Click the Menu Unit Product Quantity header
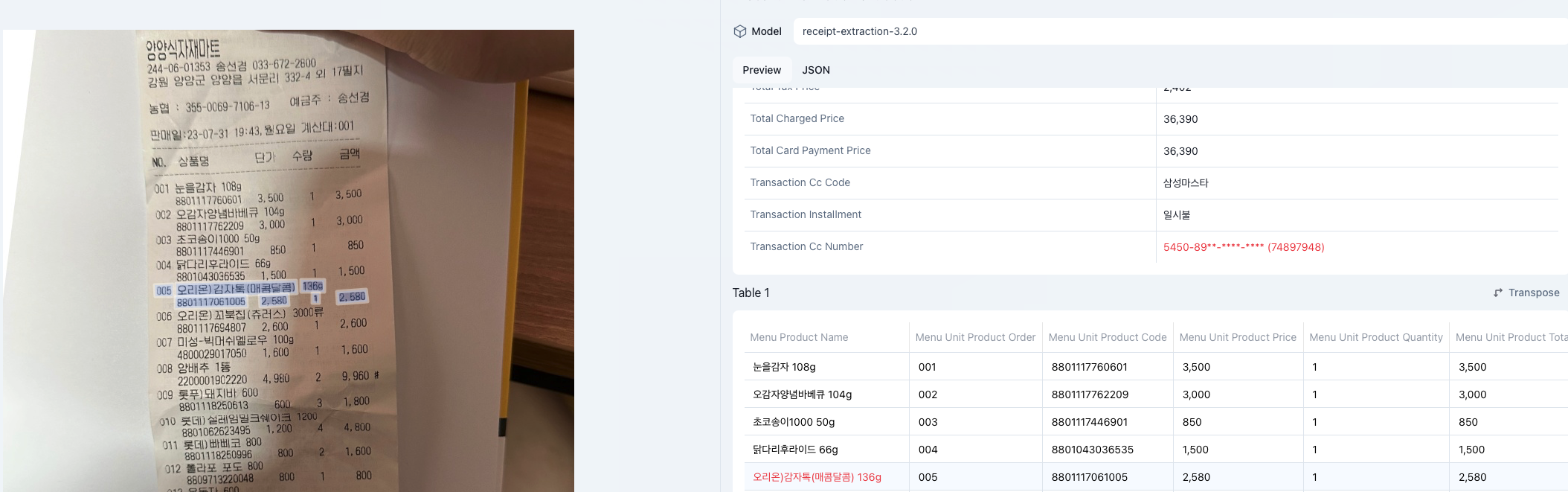This screenshot has height=492, width=1568. pyautogui.click(x=1375, y=338)
